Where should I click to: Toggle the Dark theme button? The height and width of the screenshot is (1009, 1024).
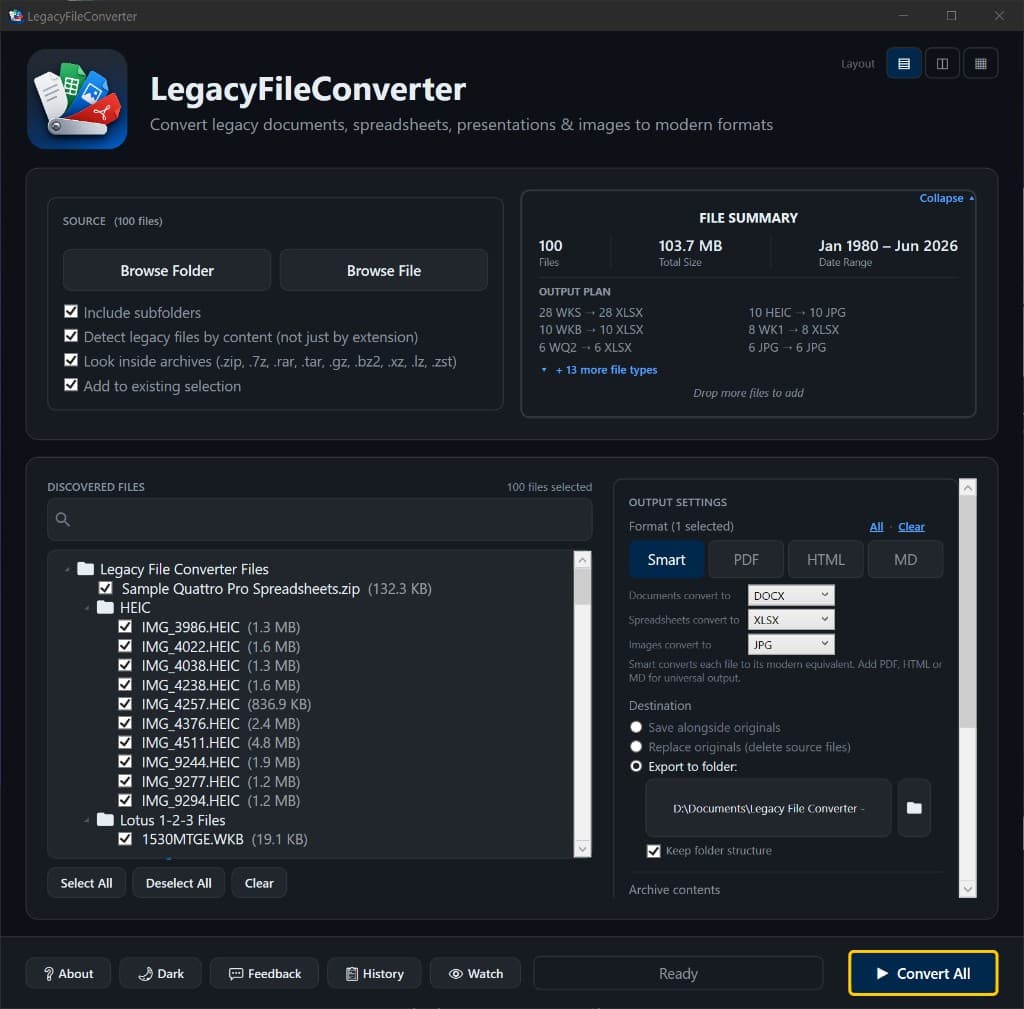click(161, 973)
